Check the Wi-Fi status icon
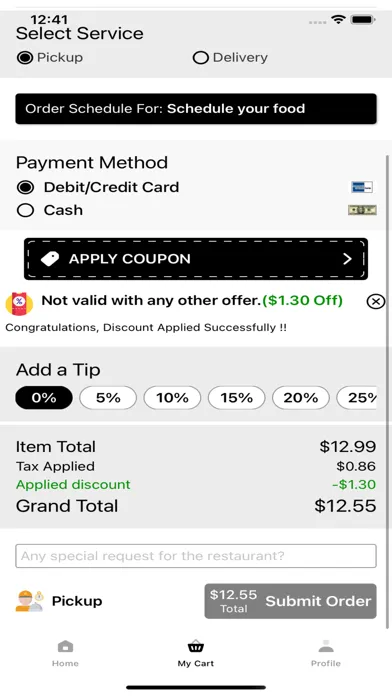Image resolution: width=392 pixels, height=696 pixels. tap(338, 20)
